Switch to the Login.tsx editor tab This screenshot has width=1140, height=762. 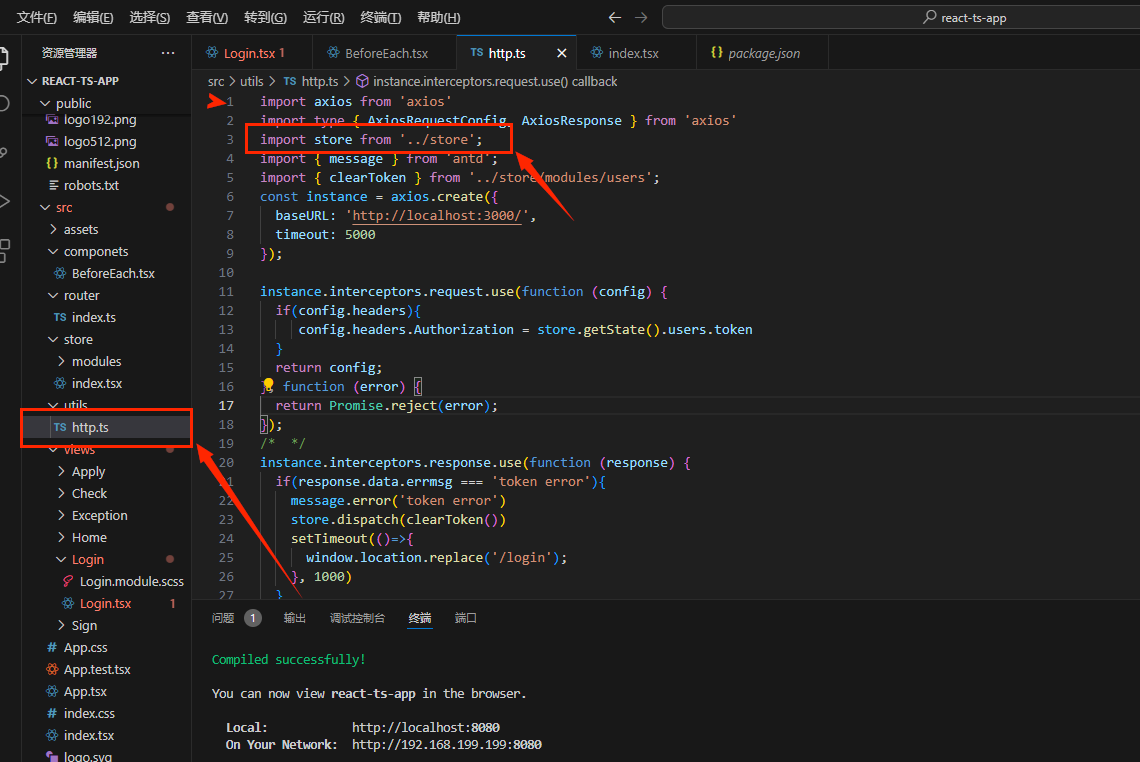tap(252, 53)
